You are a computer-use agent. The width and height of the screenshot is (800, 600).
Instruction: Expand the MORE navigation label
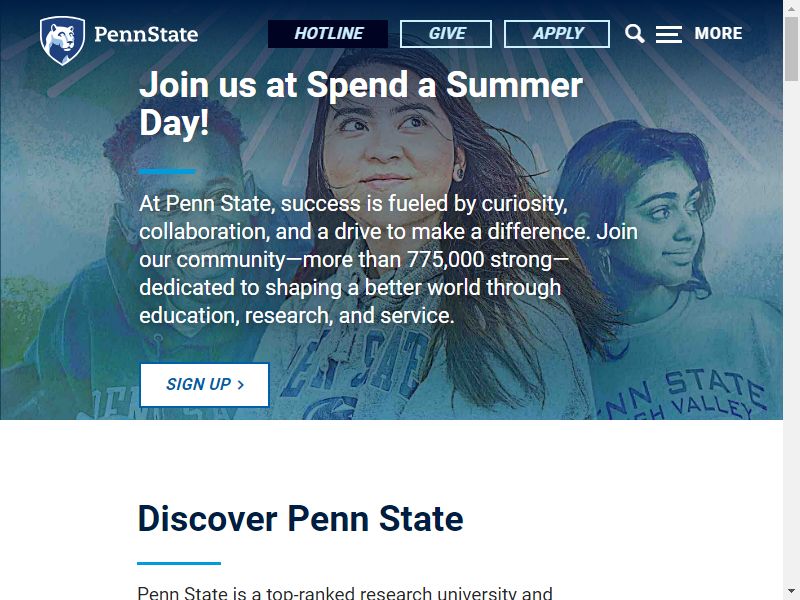click(x=718, y=34)
